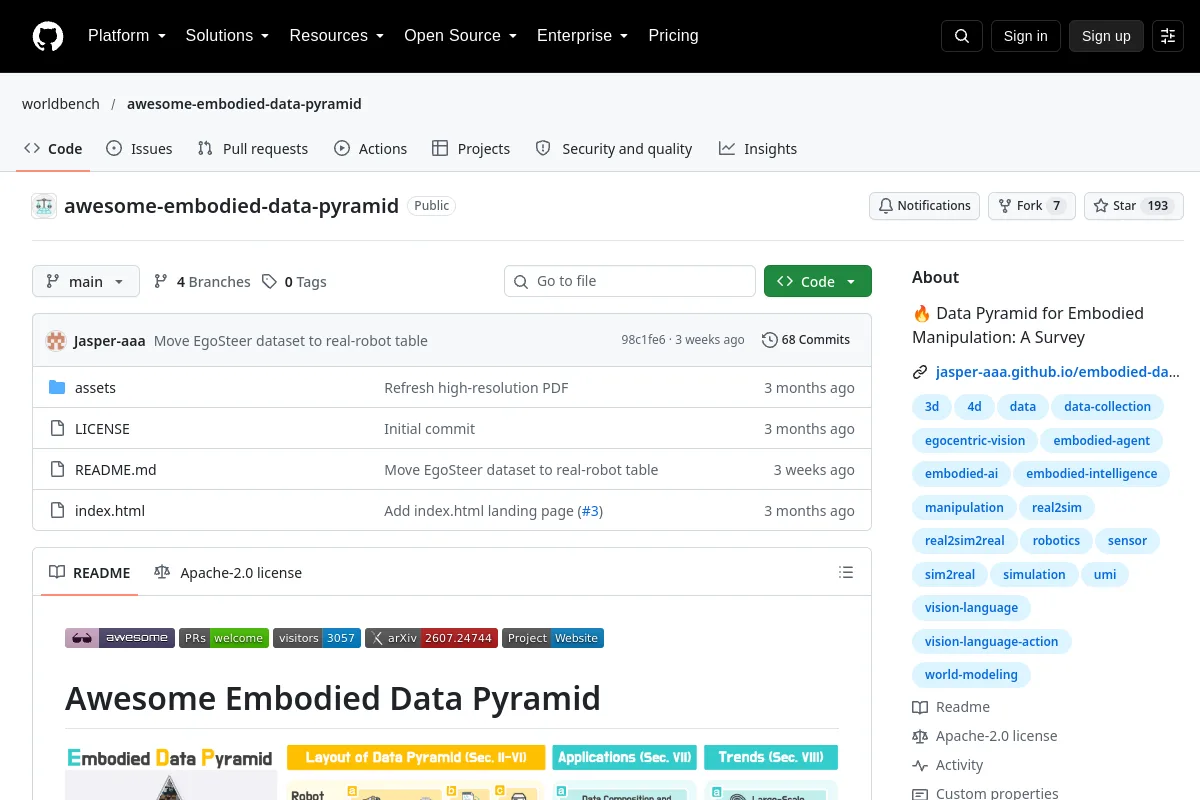Viewport: 1200px width, 800px height.
Task: Click the LICENSE file icon
Action: [x=57, y=429]
